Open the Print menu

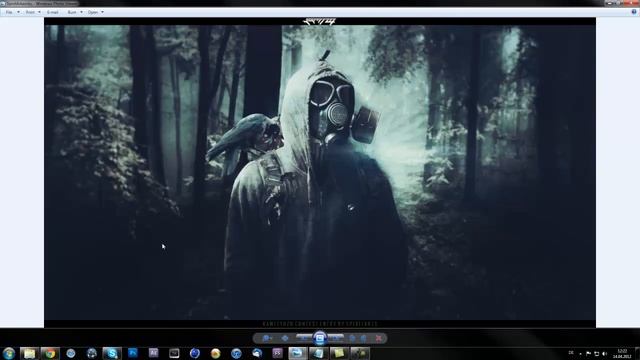click(x=30, y=12)
